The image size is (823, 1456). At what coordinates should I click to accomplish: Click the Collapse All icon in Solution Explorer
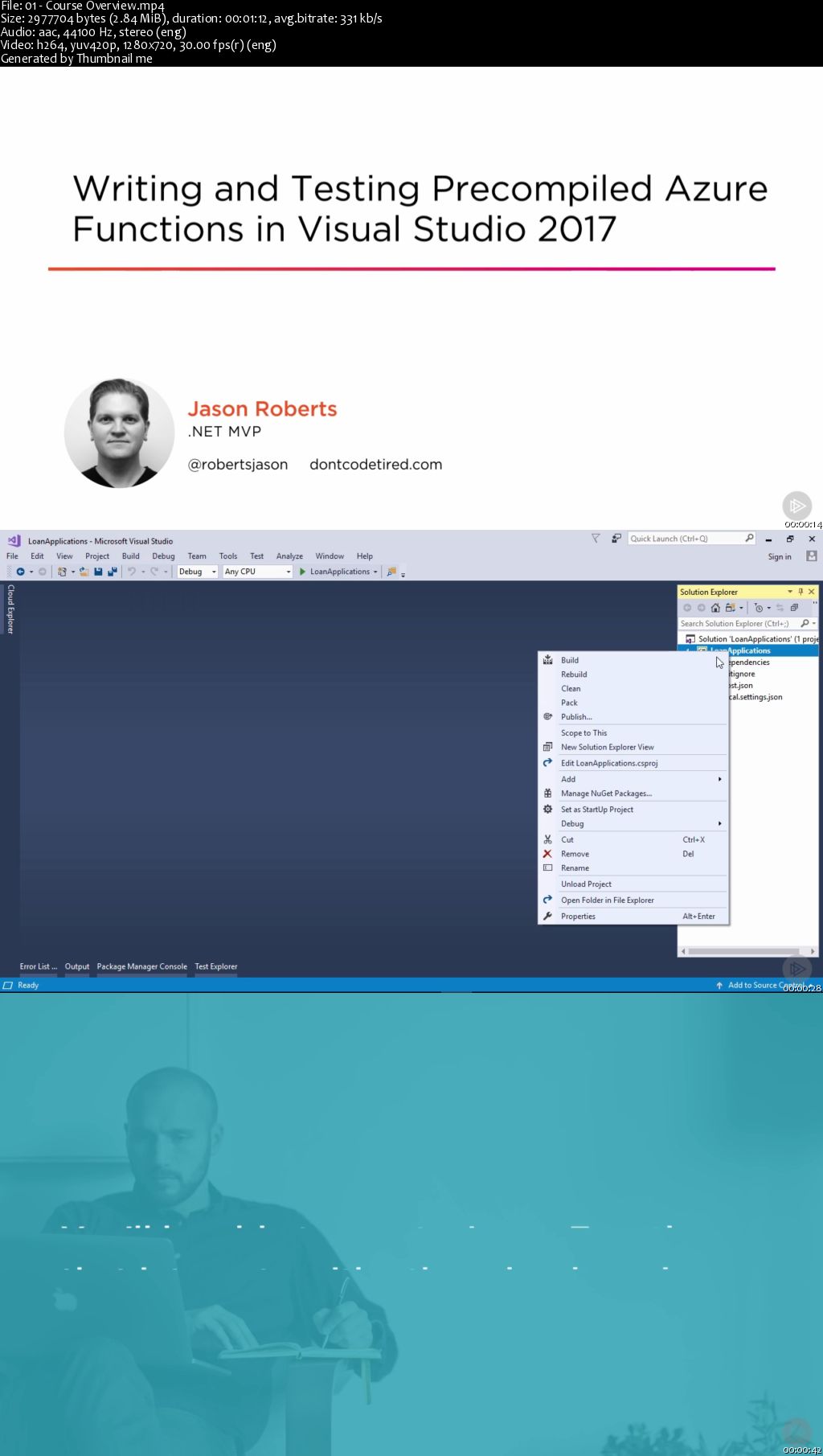tap(794, 608)
